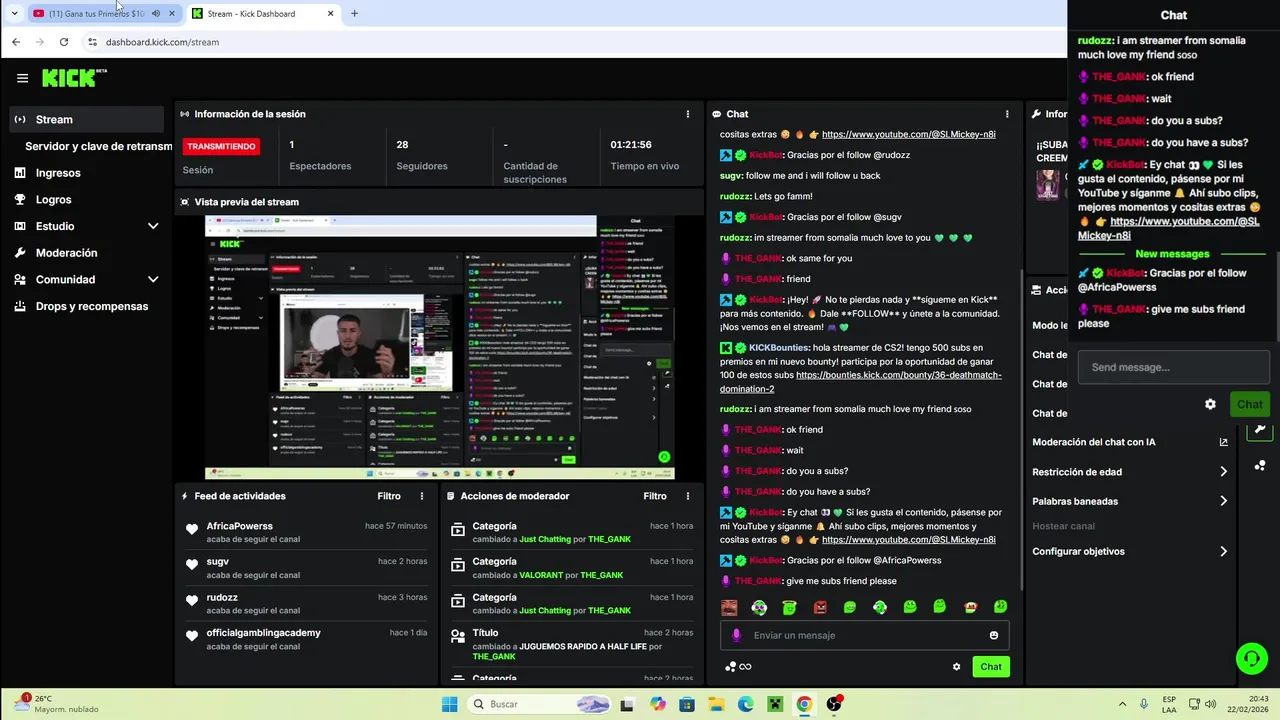
Task: Open Chrome from the taskbar
Action: (804, 704)
